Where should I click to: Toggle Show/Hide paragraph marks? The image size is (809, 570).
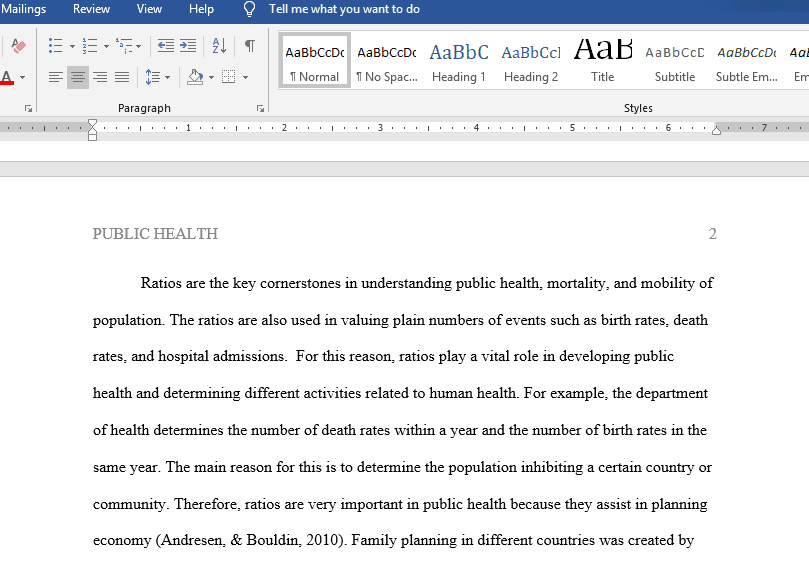coord(250,46)
